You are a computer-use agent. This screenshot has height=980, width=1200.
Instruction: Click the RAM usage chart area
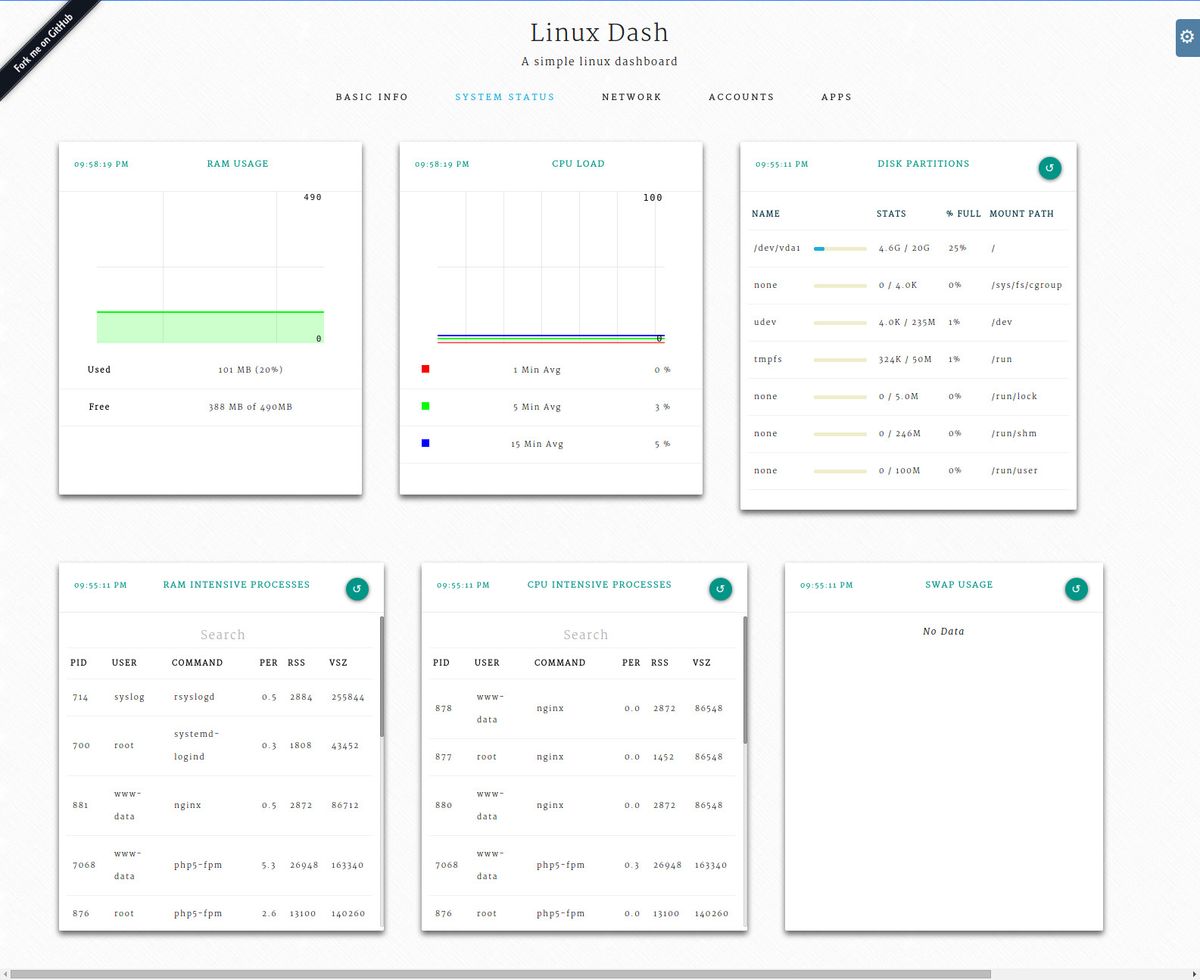(x=210, y=268)
